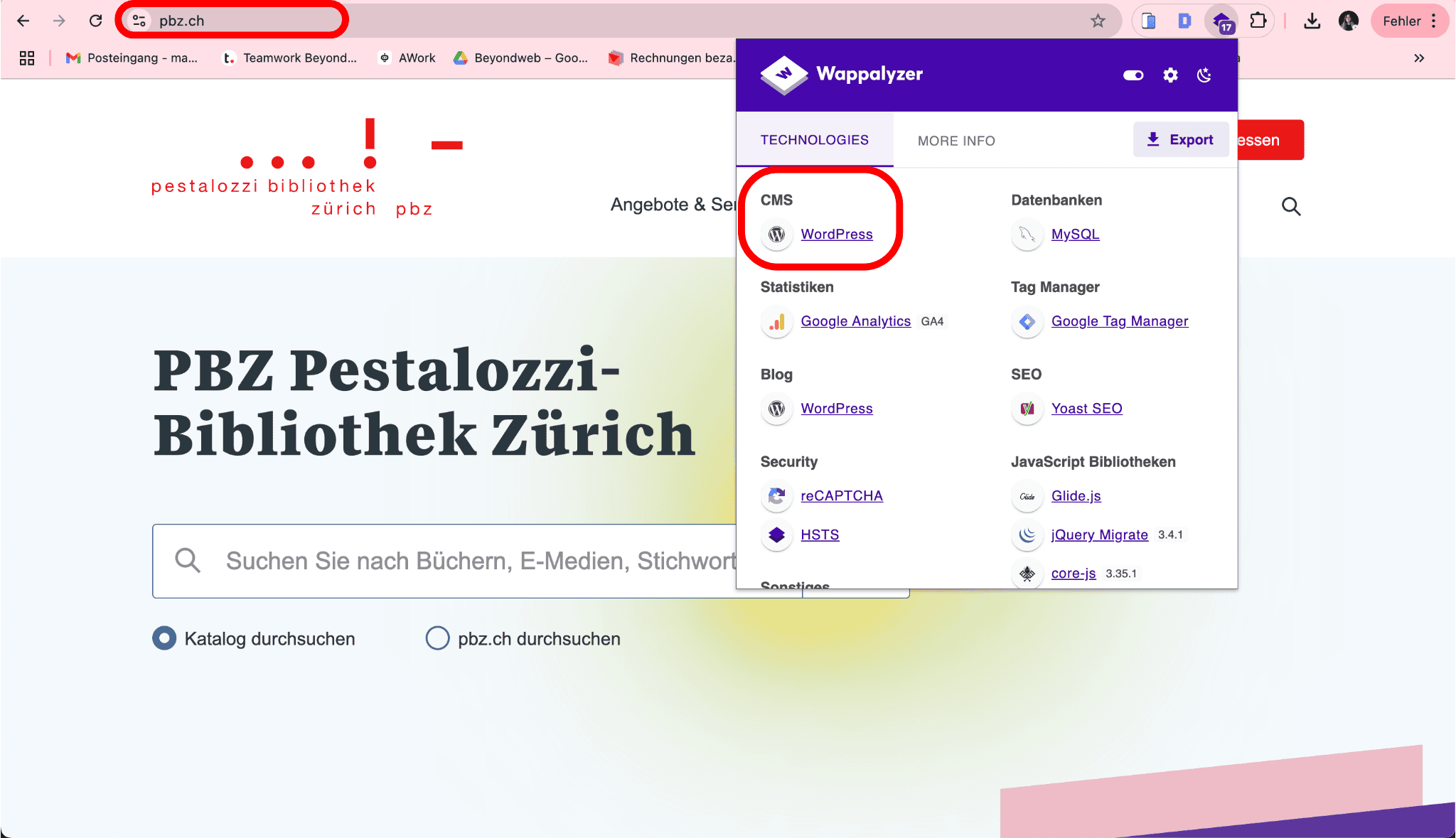The image size is (1456, 838).
Task: Open the jQuery Migrate link
Action: (1099, 535)
